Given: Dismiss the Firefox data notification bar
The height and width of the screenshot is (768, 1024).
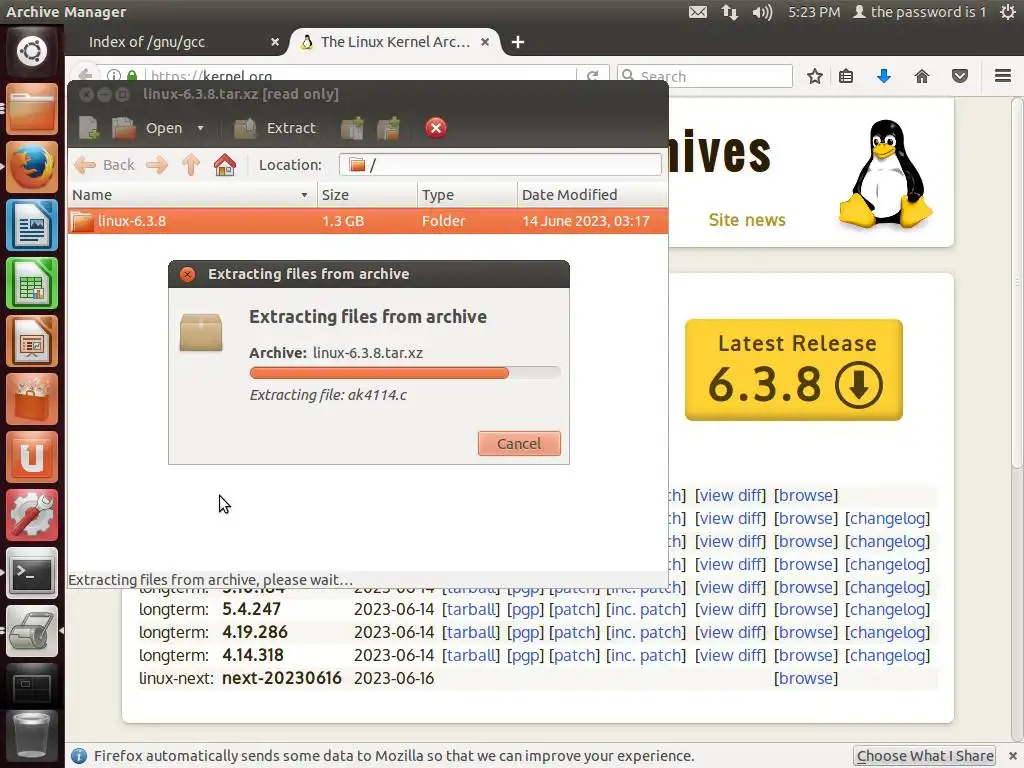Looking at the screenshot, I should [1012, 756].
